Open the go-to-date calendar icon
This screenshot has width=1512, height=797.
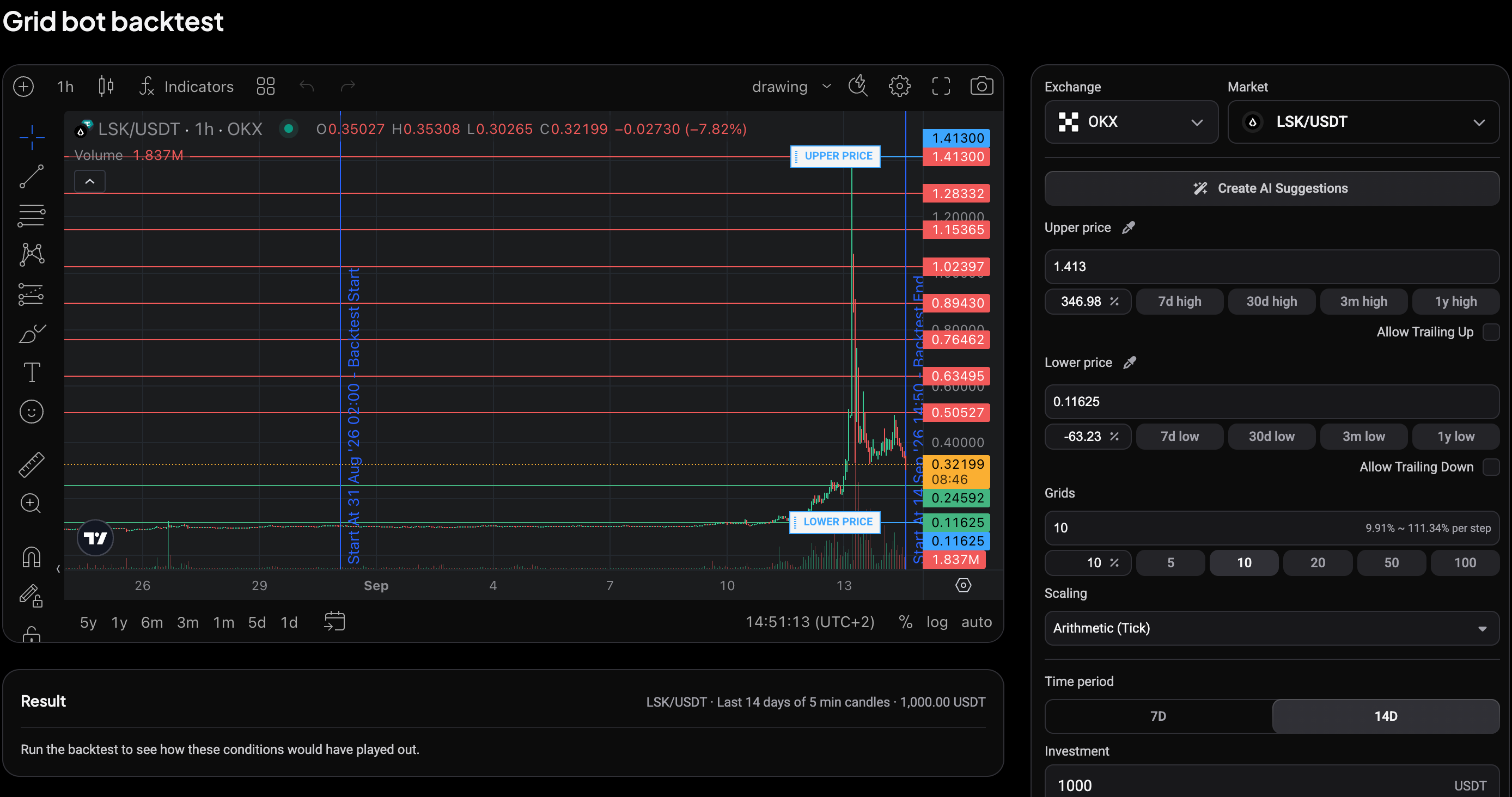[x=335, y=622]
